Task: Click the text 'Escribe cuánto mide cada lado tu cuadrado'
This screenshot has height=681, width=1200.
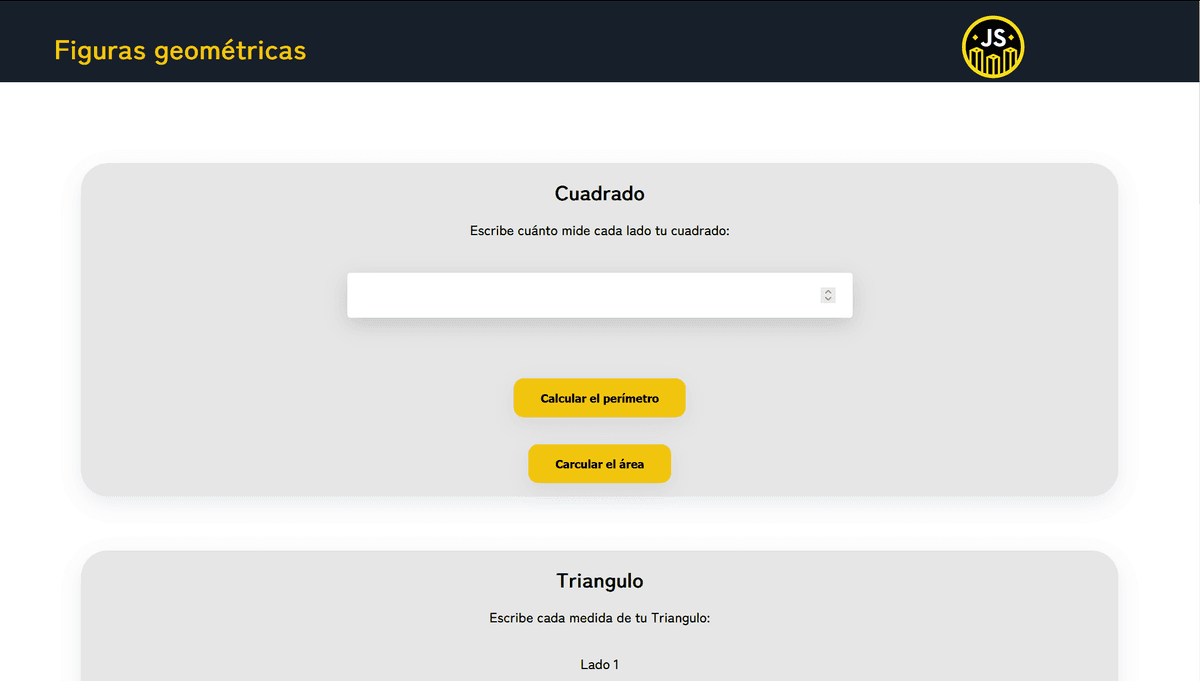Action: pyautogui.click(x=599, y=231)
